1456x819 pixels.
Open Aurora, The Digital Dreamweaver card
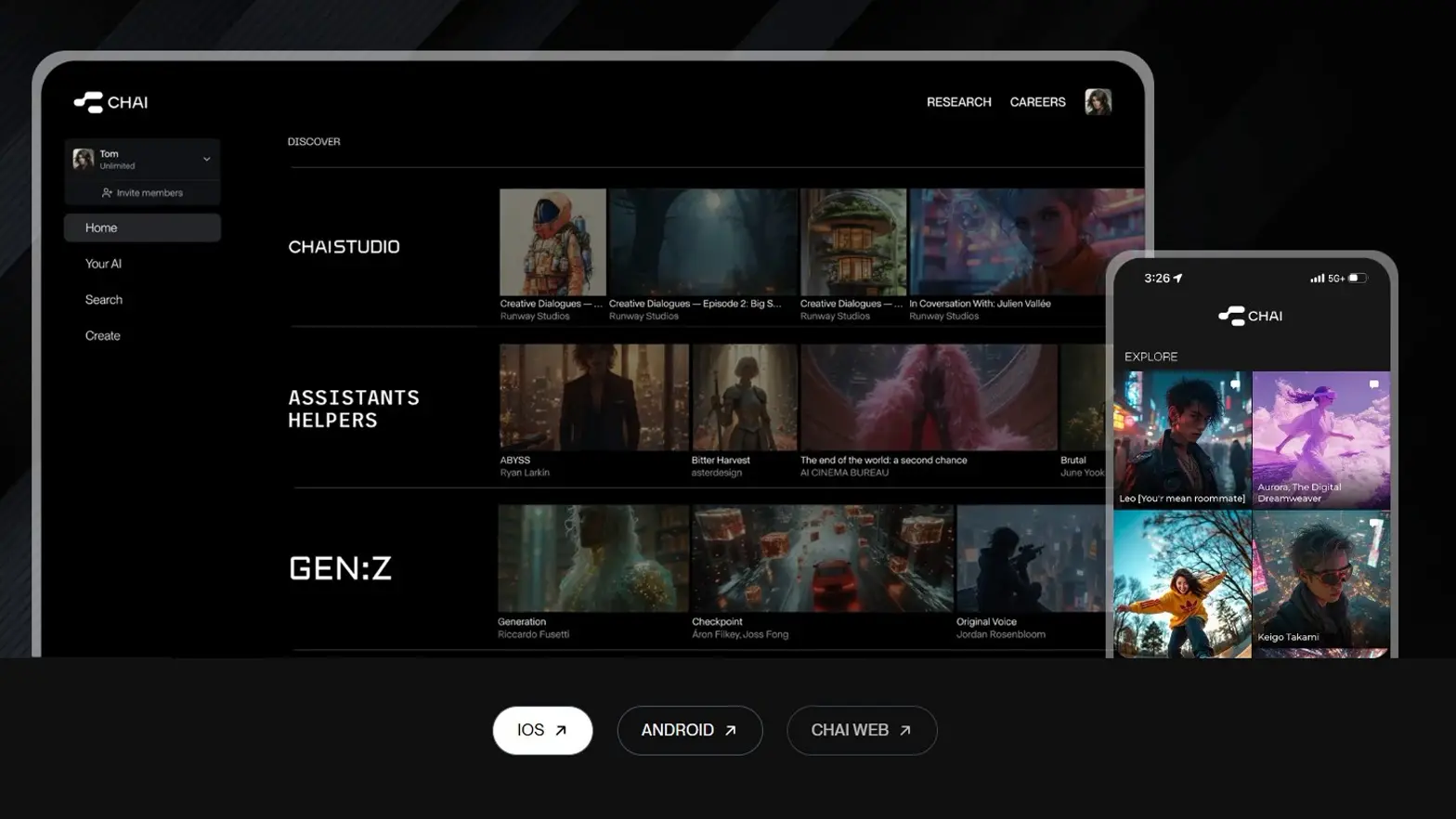tap(1321, 439)
